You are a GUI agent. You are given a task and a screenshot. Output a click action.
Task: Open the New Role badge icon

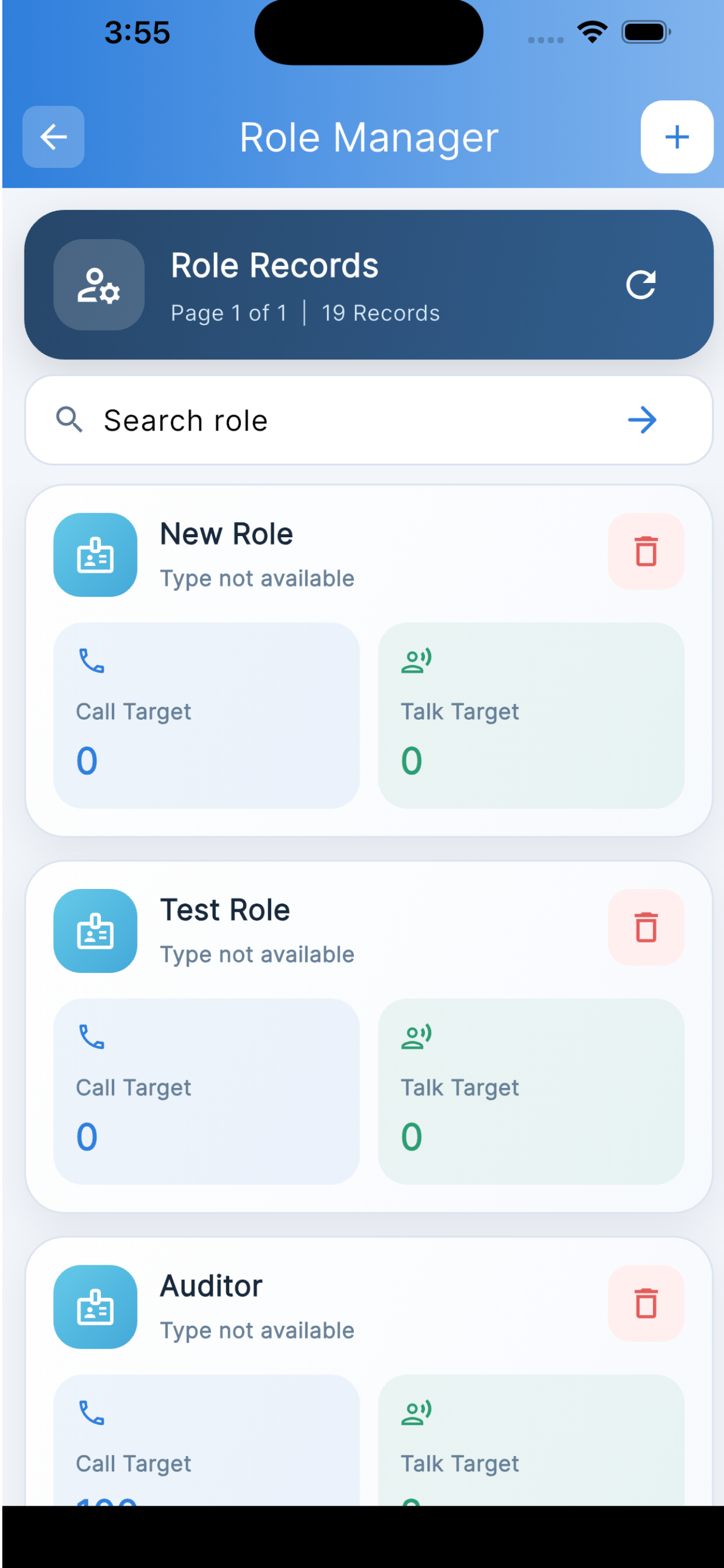[96, 555]
